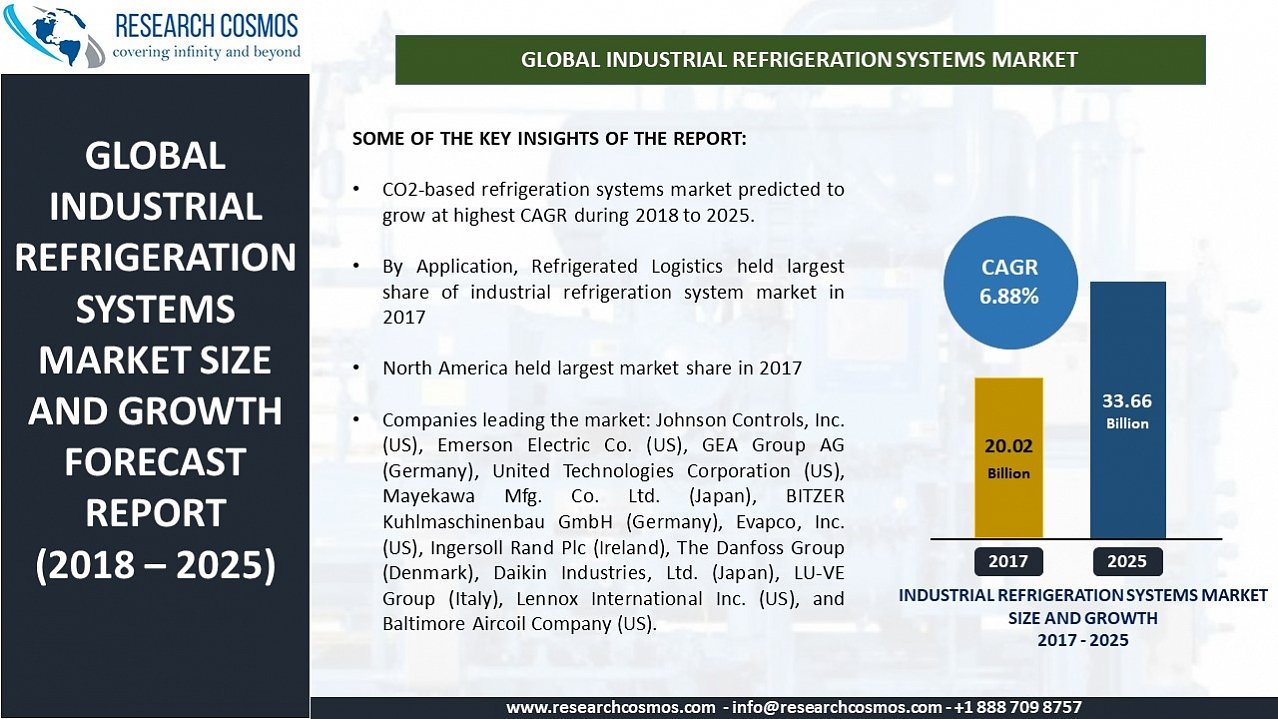Click the blue 2025 bar showing 33.66 Billion
This screenshot has width=1278, height=719.
coord(1126,409)
